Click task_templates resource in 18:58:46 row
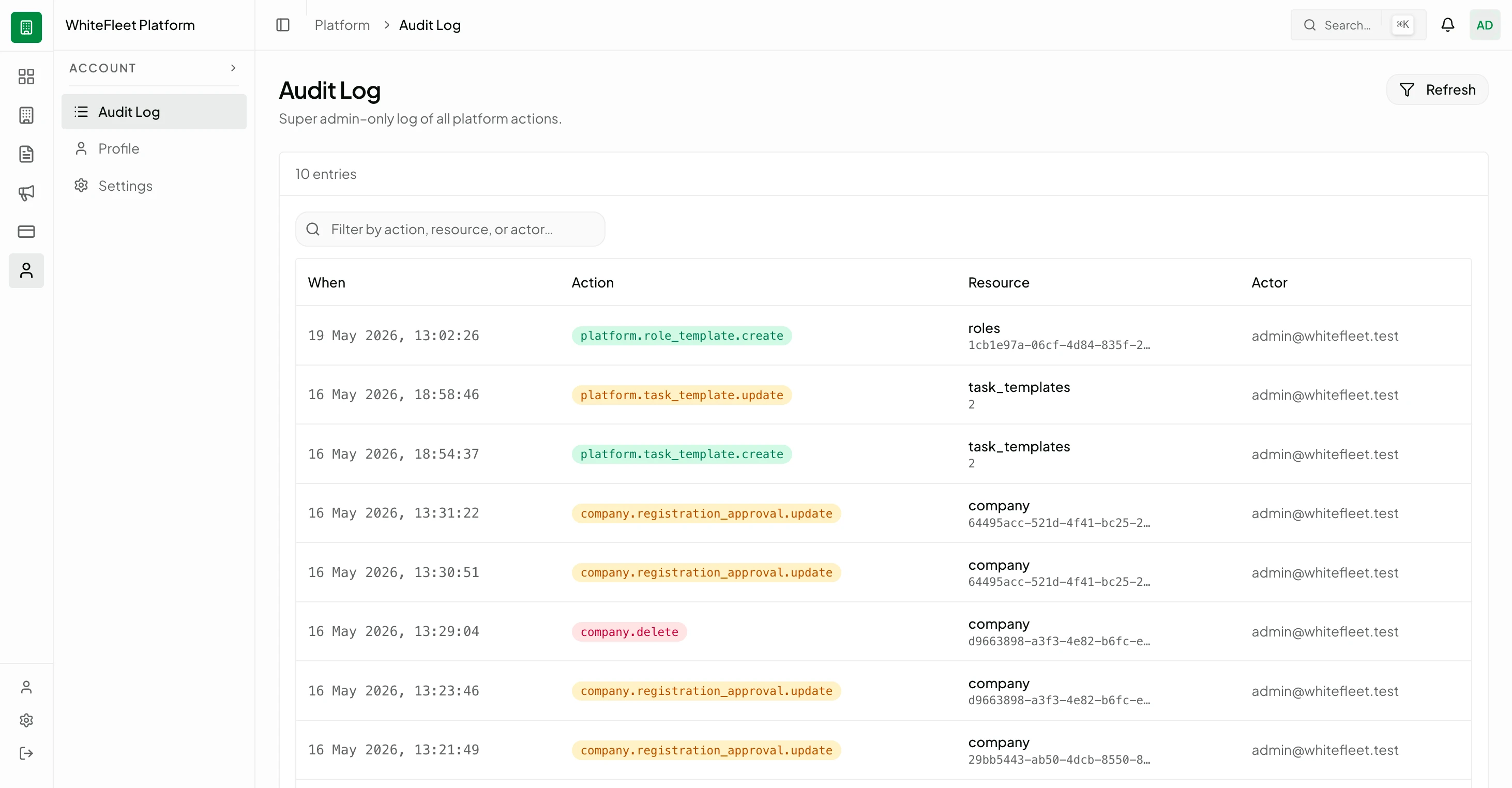 [x=1019, y=387]
